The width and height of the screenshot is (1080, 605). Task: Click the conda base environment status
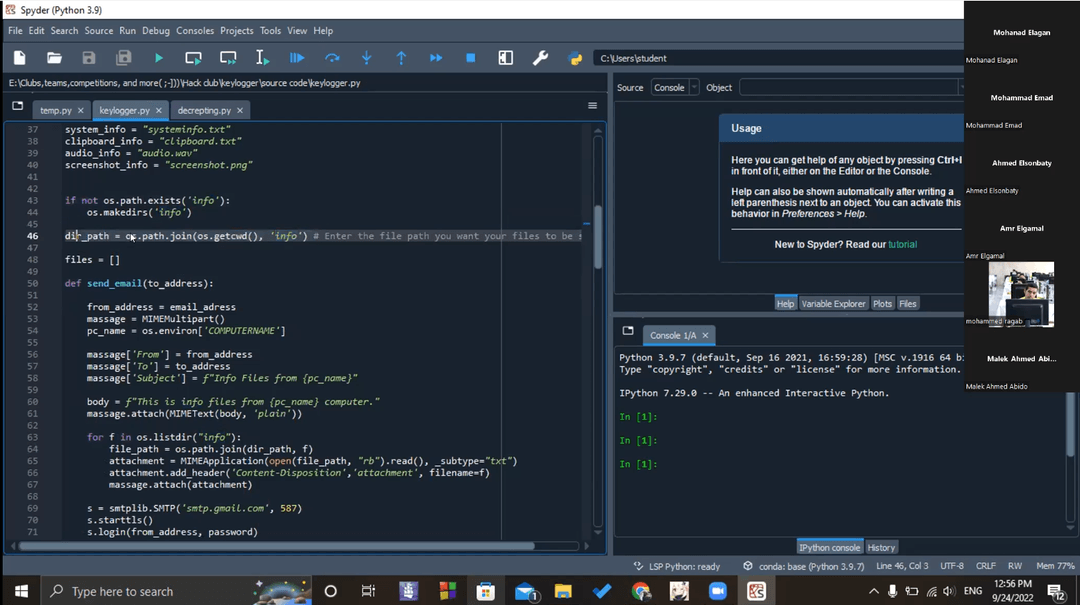coord(803,566)
